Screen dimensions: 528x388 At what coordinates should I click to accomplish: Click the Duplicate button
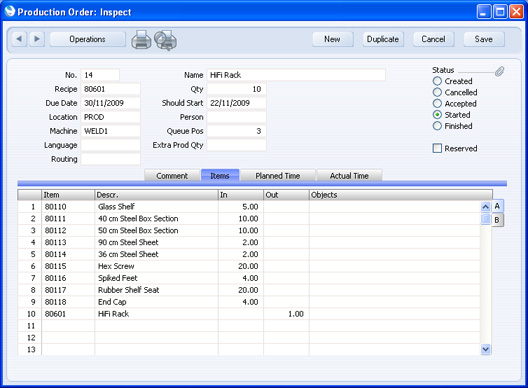pyautogui.click(x=383, y=39)
